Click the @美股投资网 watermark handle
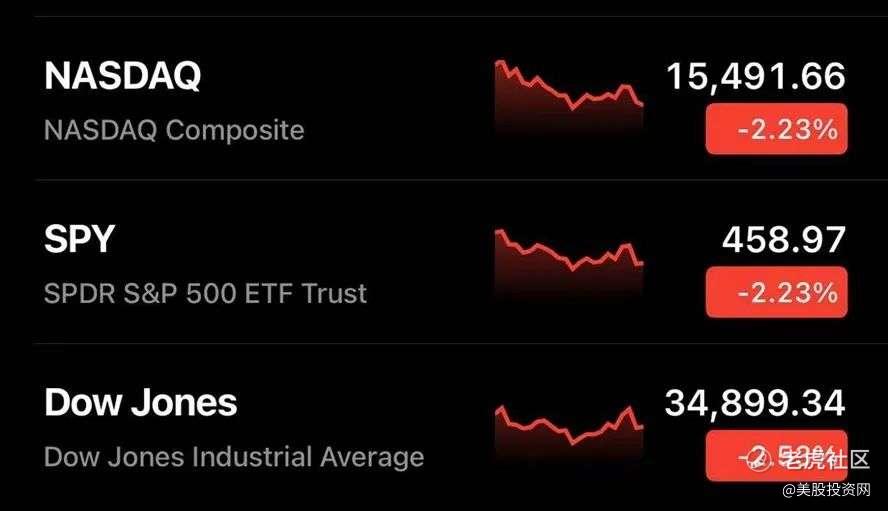The height and width of the screenshot is (511, 888). pos(829,492)
